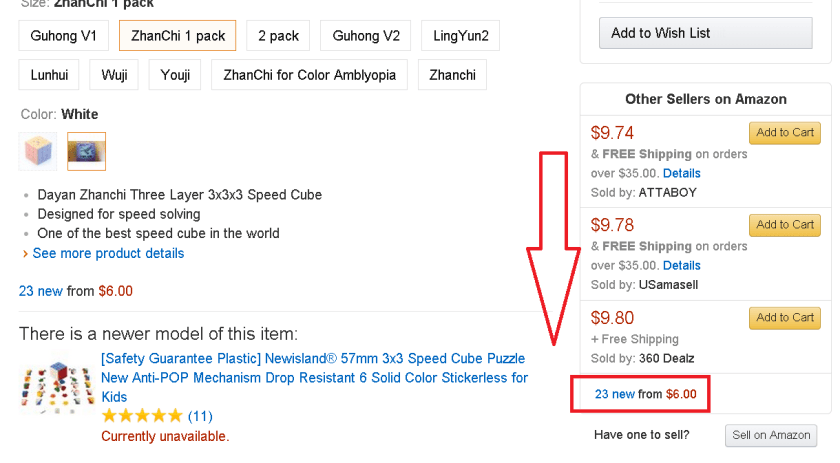
Task: Choose the ZhanChi 1 pack size
Action: click(x=177, y=36)
